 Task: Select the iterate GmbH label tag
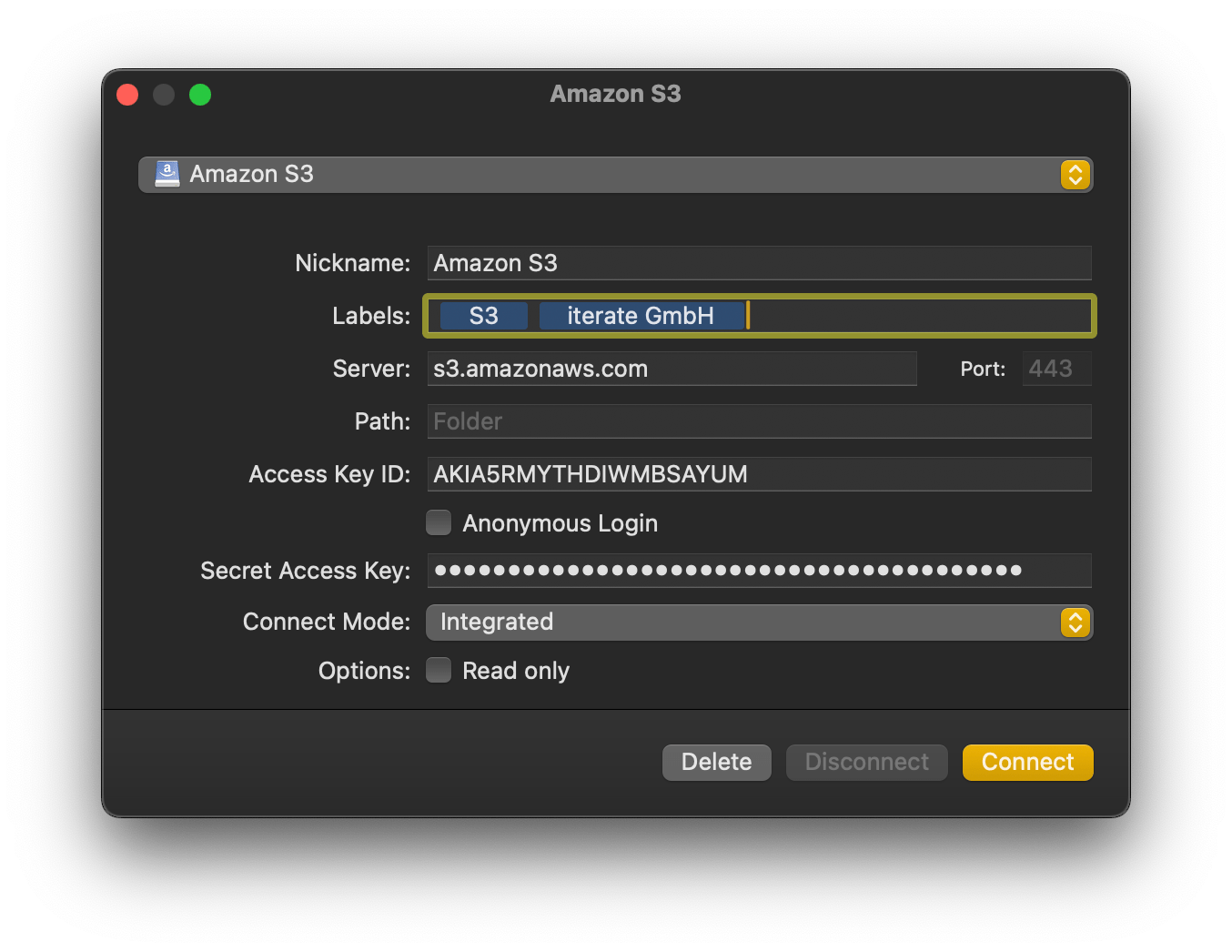pyautogui.click(x=641, y=315)
